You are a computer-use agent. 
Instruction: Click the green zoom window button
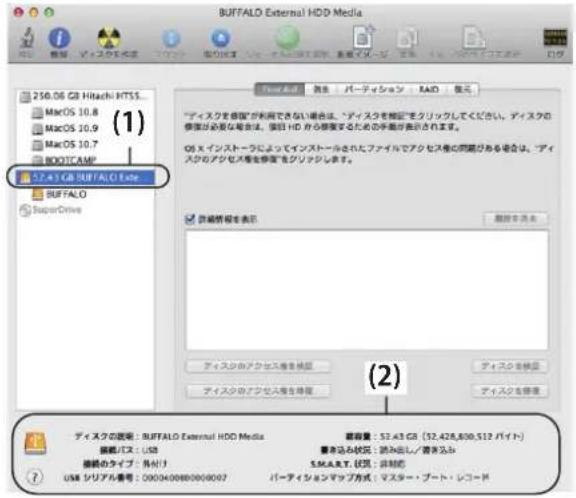[49, 12]
